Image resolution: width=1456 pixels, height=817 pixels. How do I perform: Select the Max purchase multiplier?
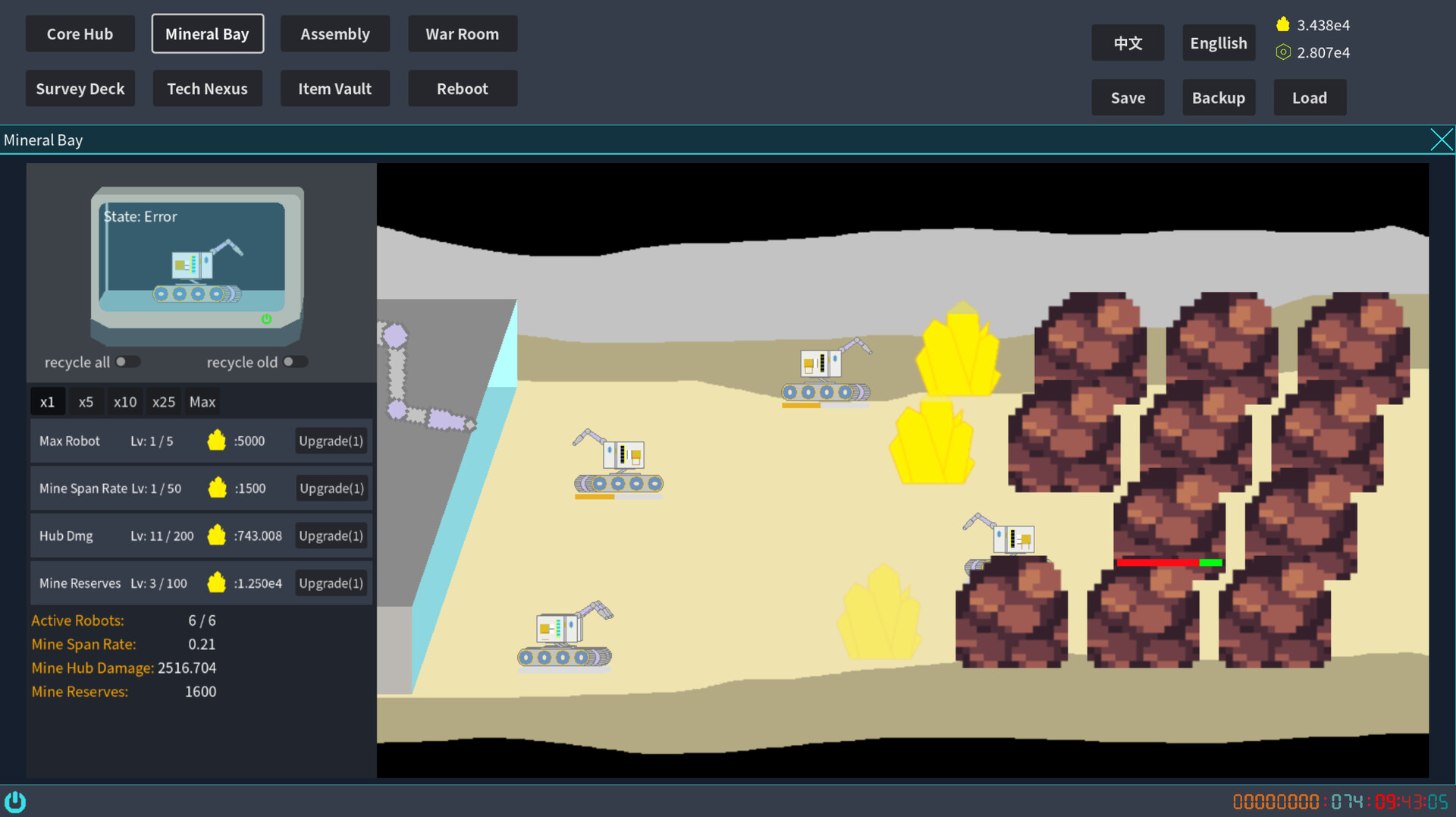coord(202,401)
